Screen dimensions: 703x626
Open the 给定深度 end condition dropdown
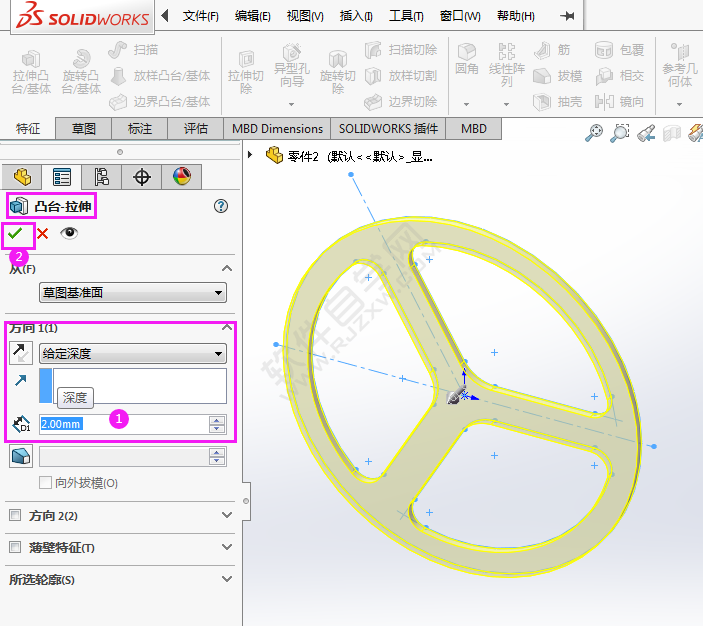[133, 353]
